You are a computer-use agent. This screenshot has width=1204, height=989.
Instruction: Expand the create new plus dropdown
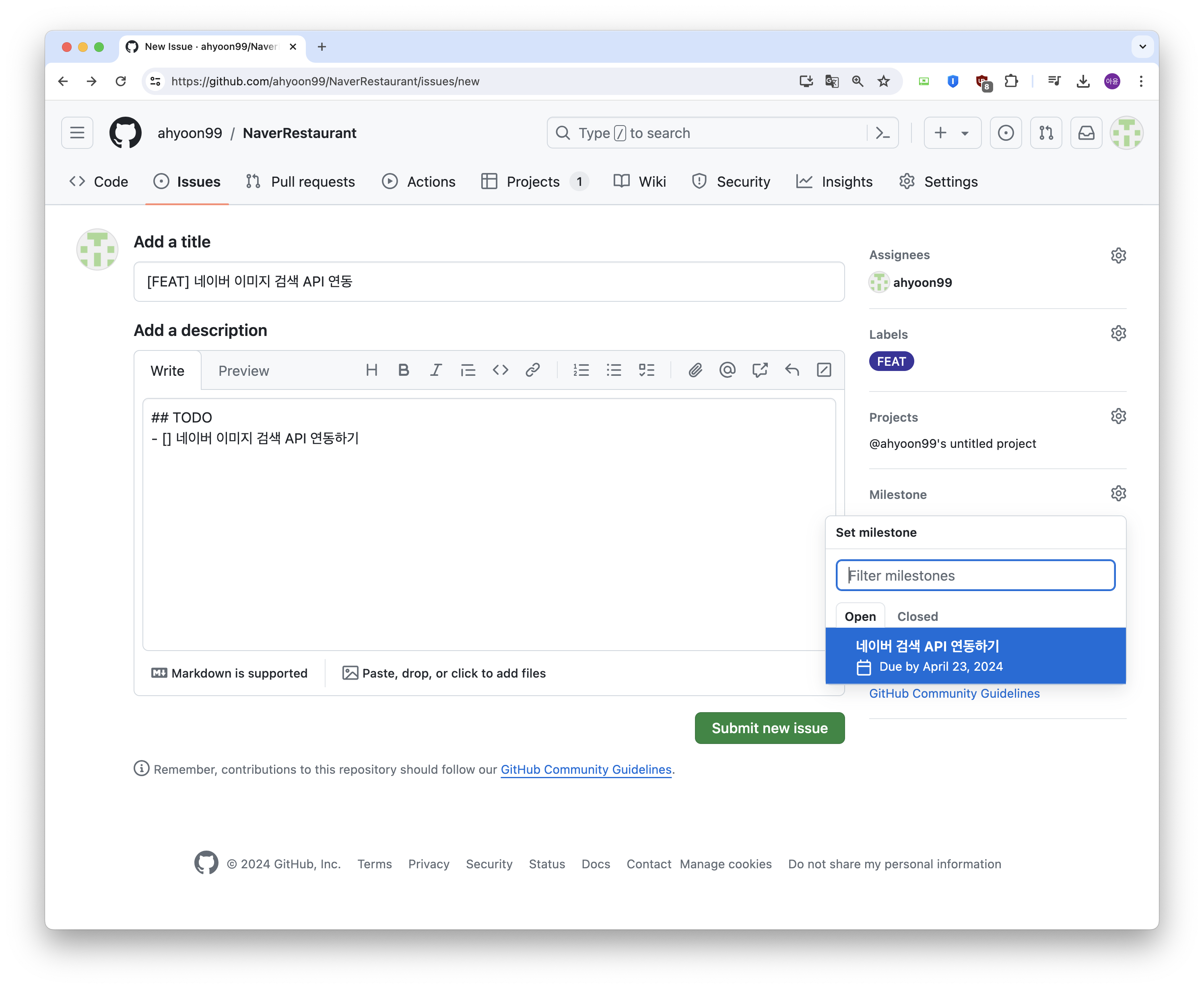[952, 133]
